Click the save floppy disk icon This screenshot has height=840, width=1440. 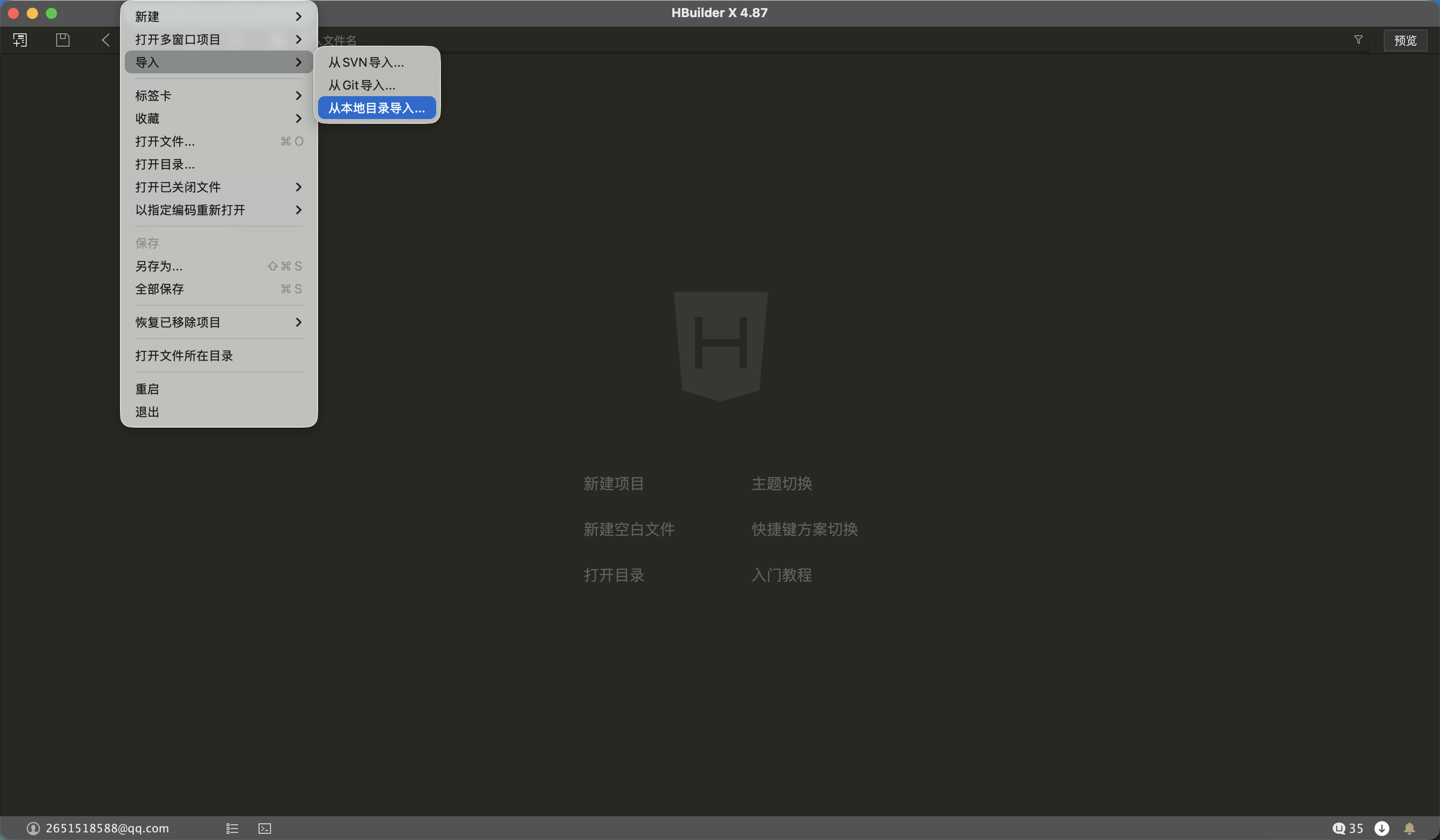63,40
